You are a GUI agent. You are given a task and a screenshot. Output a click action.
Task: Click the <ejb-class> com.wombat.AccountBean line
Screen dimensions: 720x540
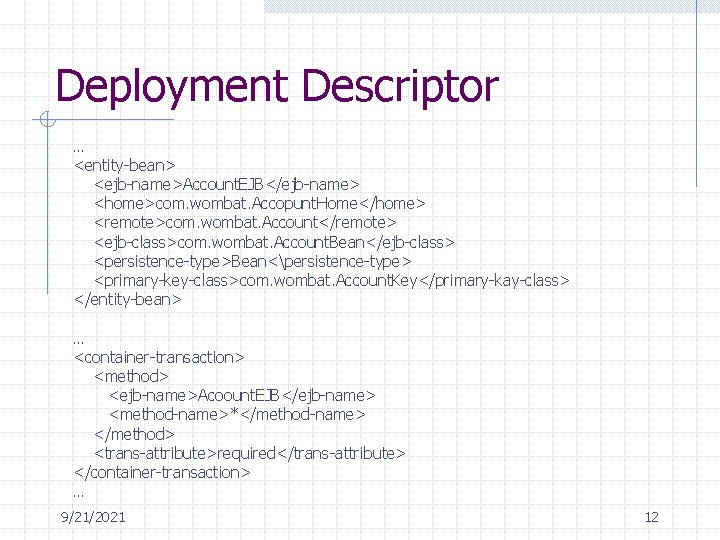click(274, 242)
